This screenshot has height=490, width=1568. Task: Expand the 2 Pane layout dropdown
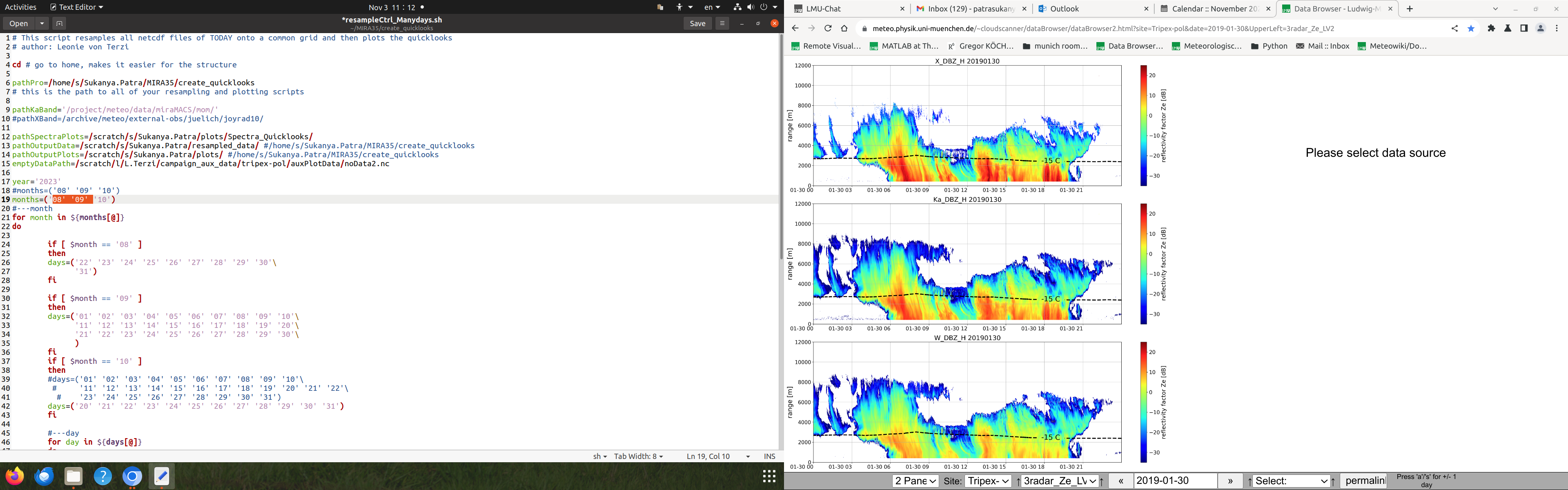pos(915,481)
